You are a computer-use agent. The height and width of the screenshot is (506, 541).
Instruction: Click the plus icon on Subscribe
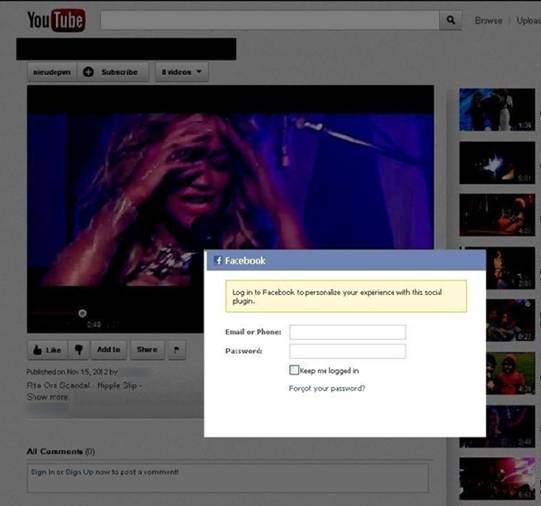pos(89,72)
